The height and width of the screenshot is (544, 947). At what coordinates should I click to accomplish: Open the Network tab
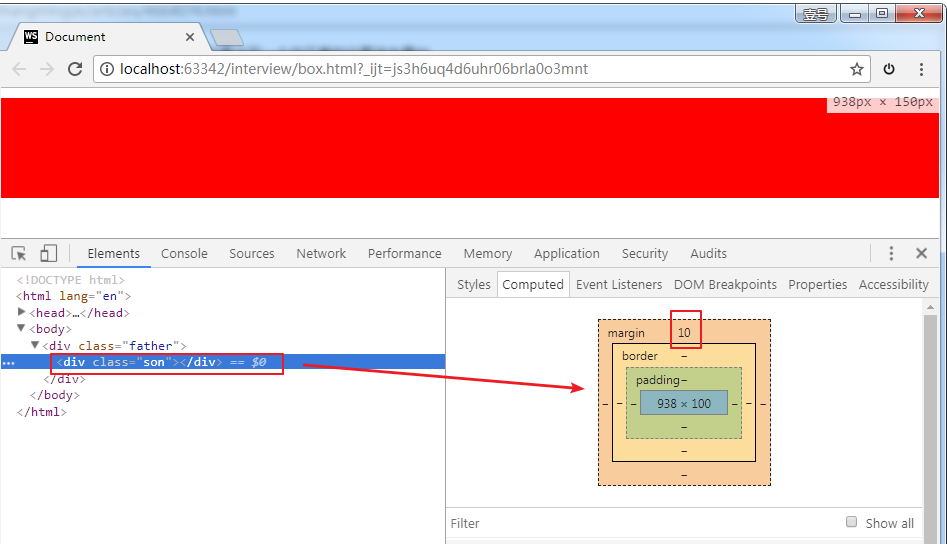(x=321, y=254)
